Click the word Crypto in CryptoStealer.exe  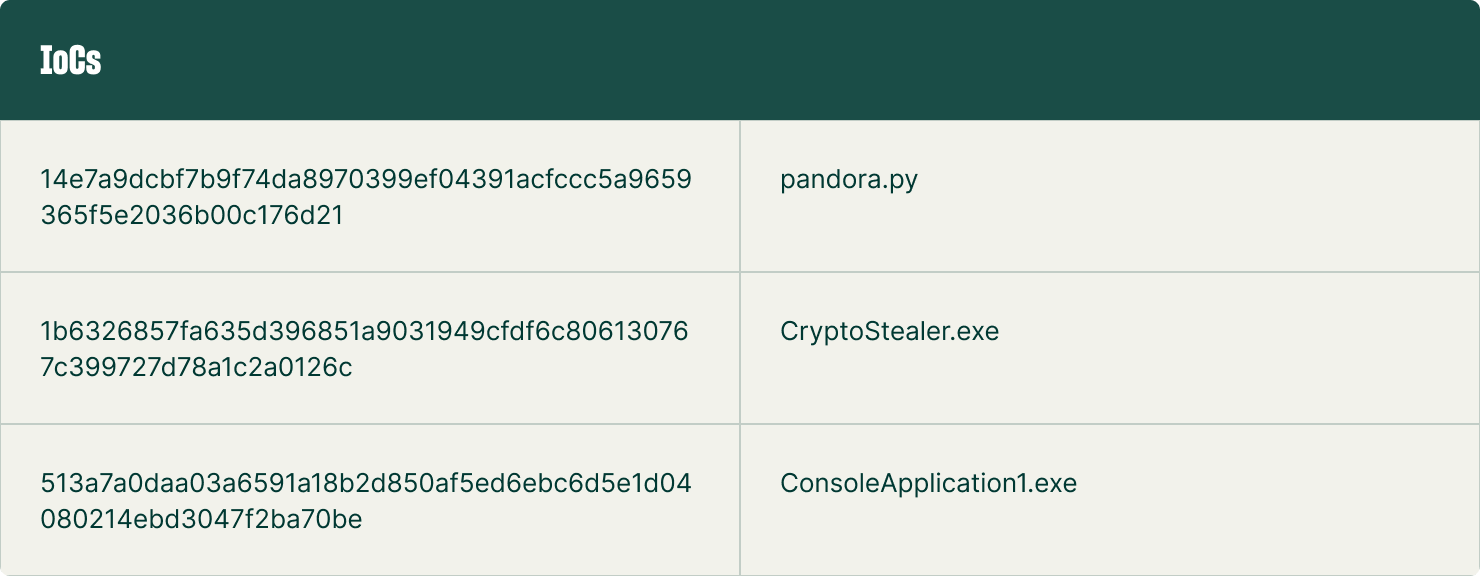[x=816, y=332]
